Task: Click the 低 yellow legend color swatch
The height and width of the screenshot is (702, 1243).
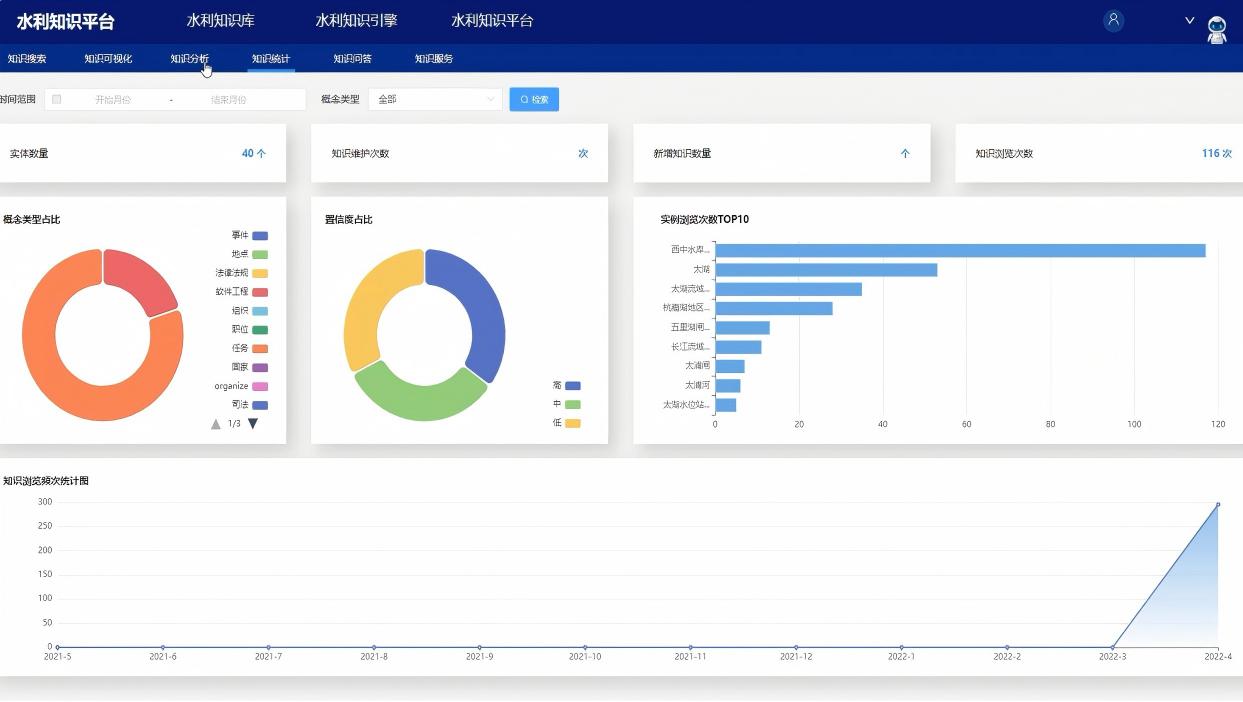Action: point(573,423)
